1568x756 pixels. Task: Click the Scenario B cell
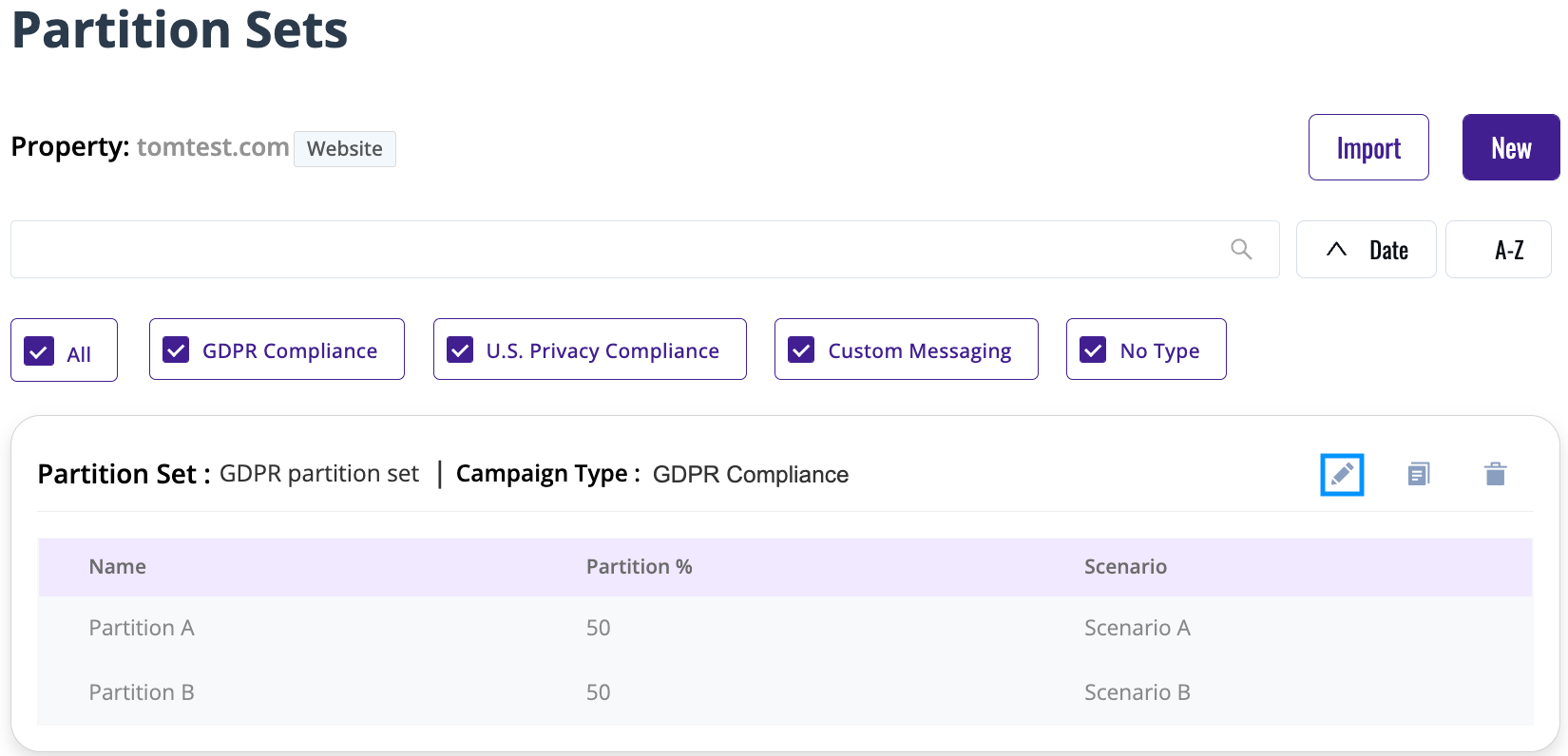click(x=1138, y=692)
